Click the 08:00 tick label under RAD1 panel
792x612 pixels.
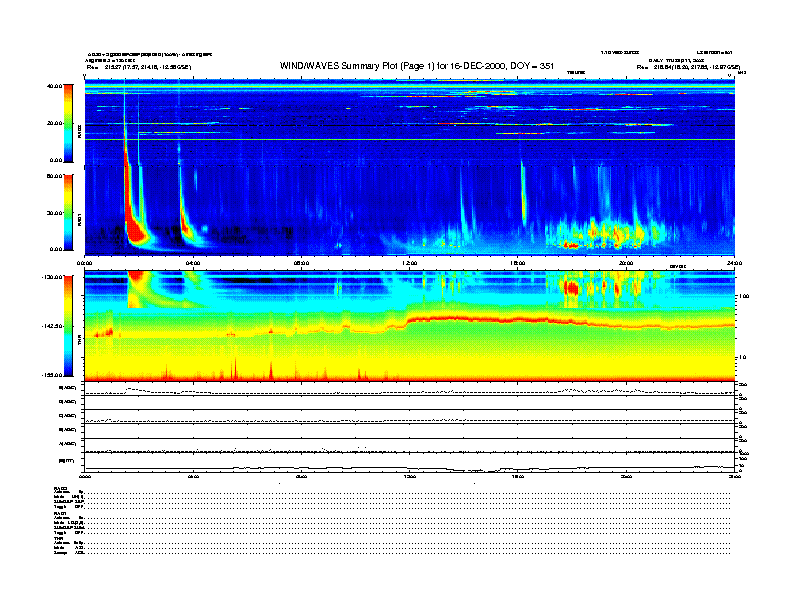[x=301, y=263]
